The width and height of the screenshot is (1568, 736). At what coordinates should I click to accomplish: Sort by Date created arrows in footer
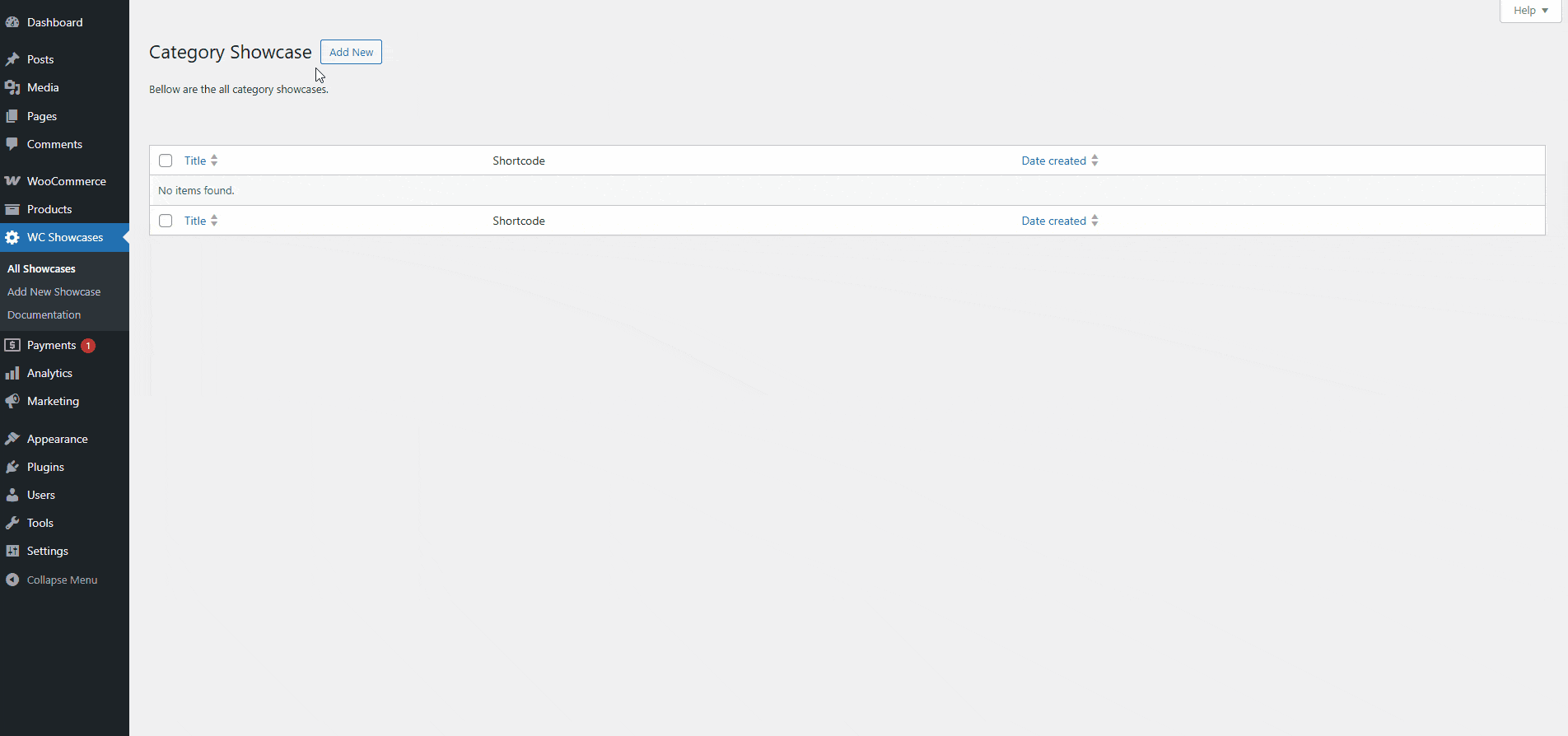click(x=1094, y=221)
